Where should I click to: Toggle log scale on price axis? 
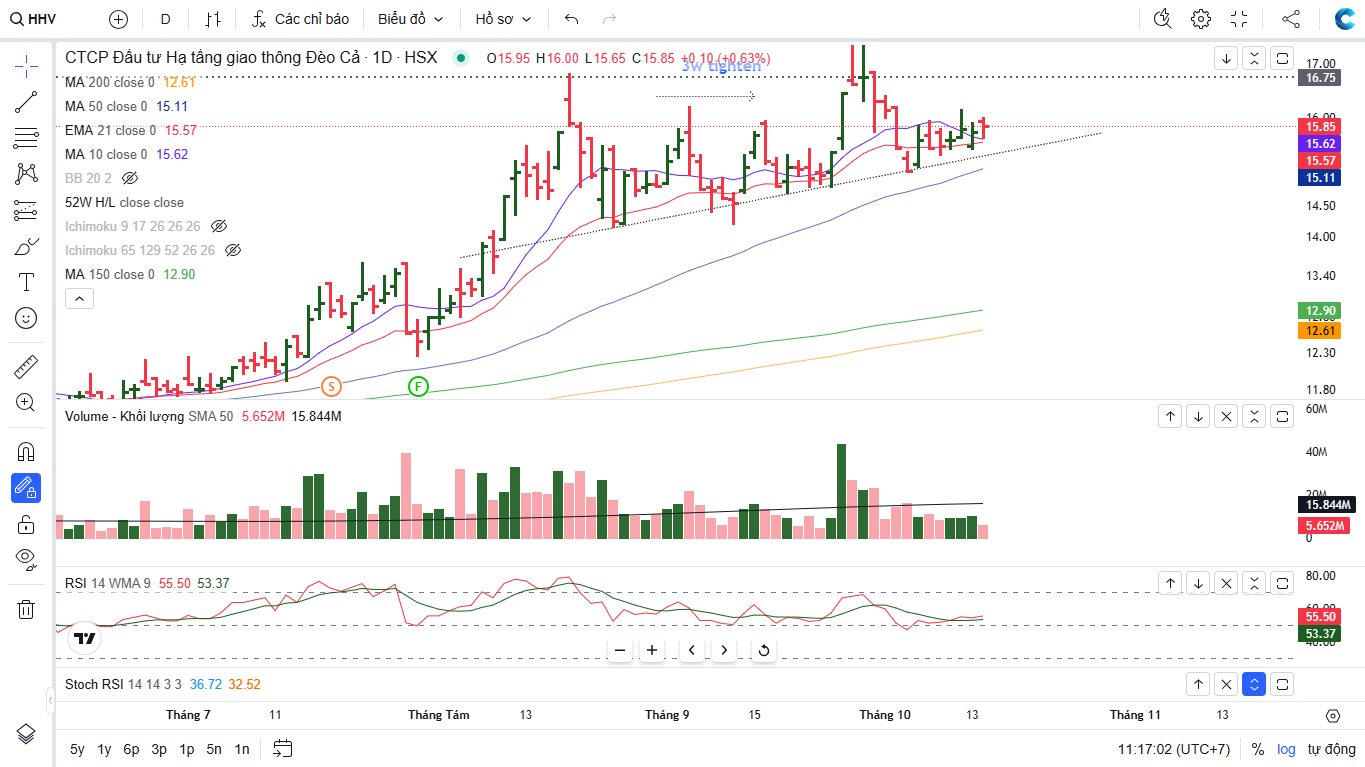(x=1285, y=749)
